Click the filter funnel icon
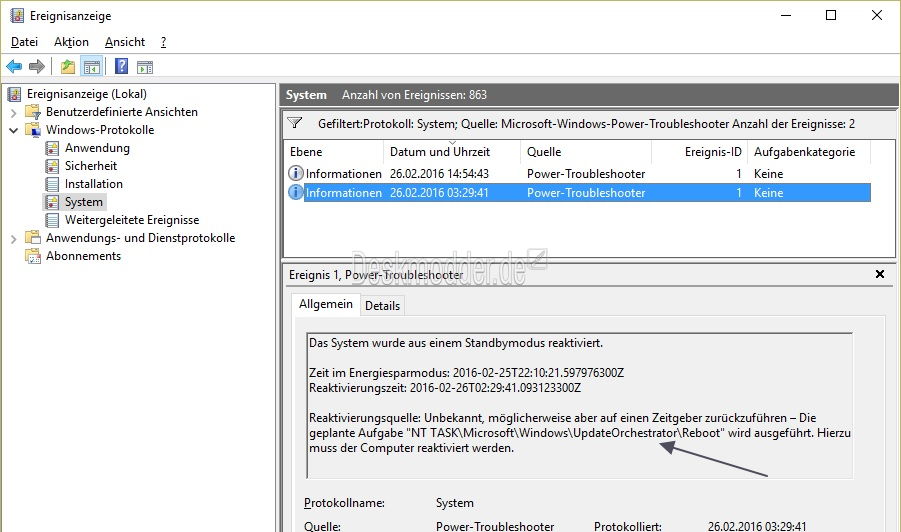The height and width of the screenshot is (532, 901). tap(295, 123)
